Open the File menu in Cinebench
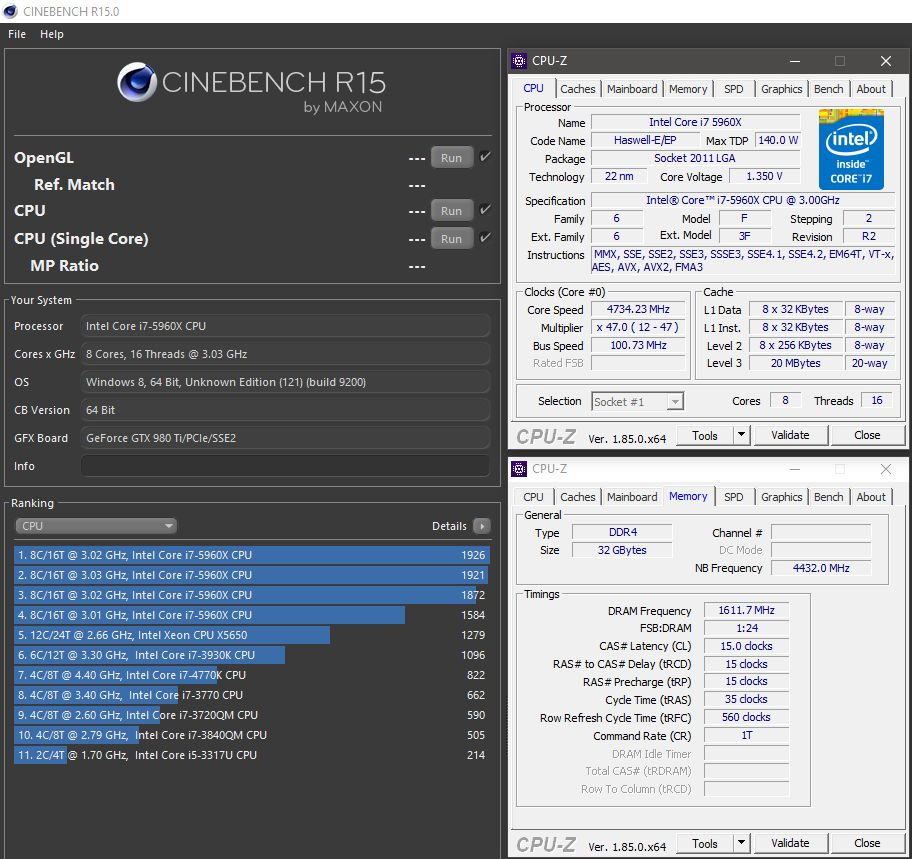 tap(17, 34)
